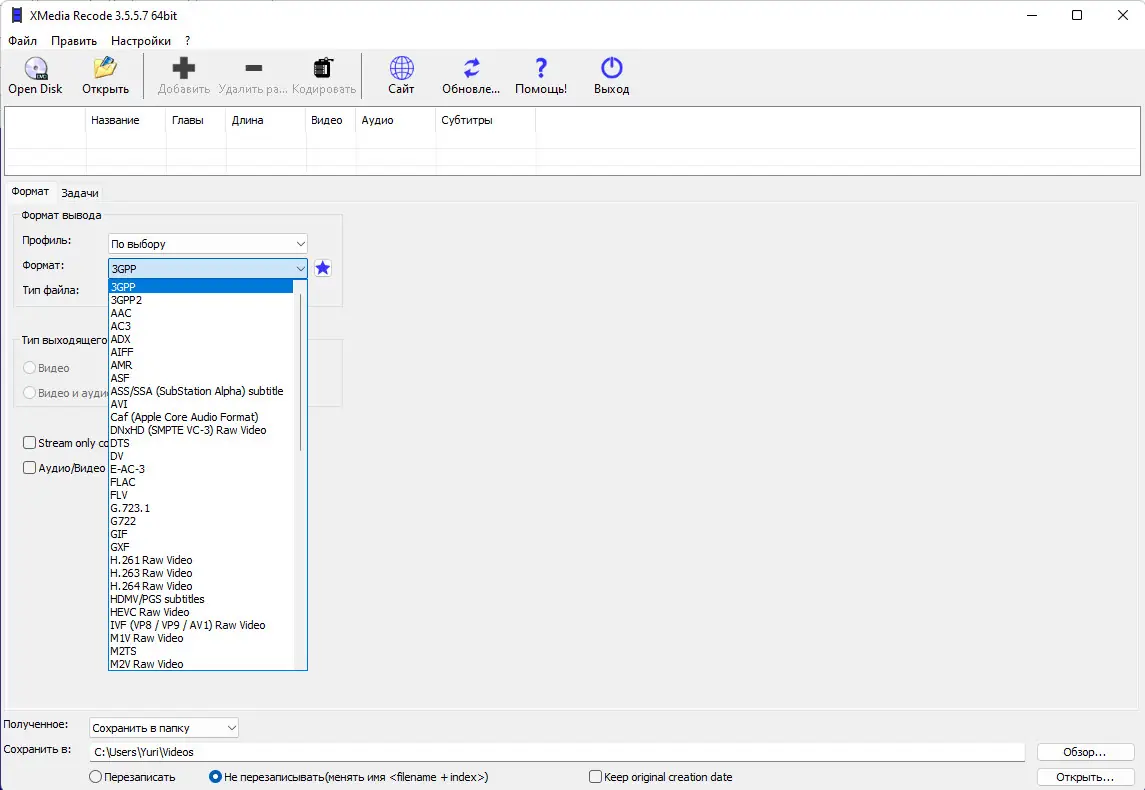Select DTS in the format list

tap(201, 443)
